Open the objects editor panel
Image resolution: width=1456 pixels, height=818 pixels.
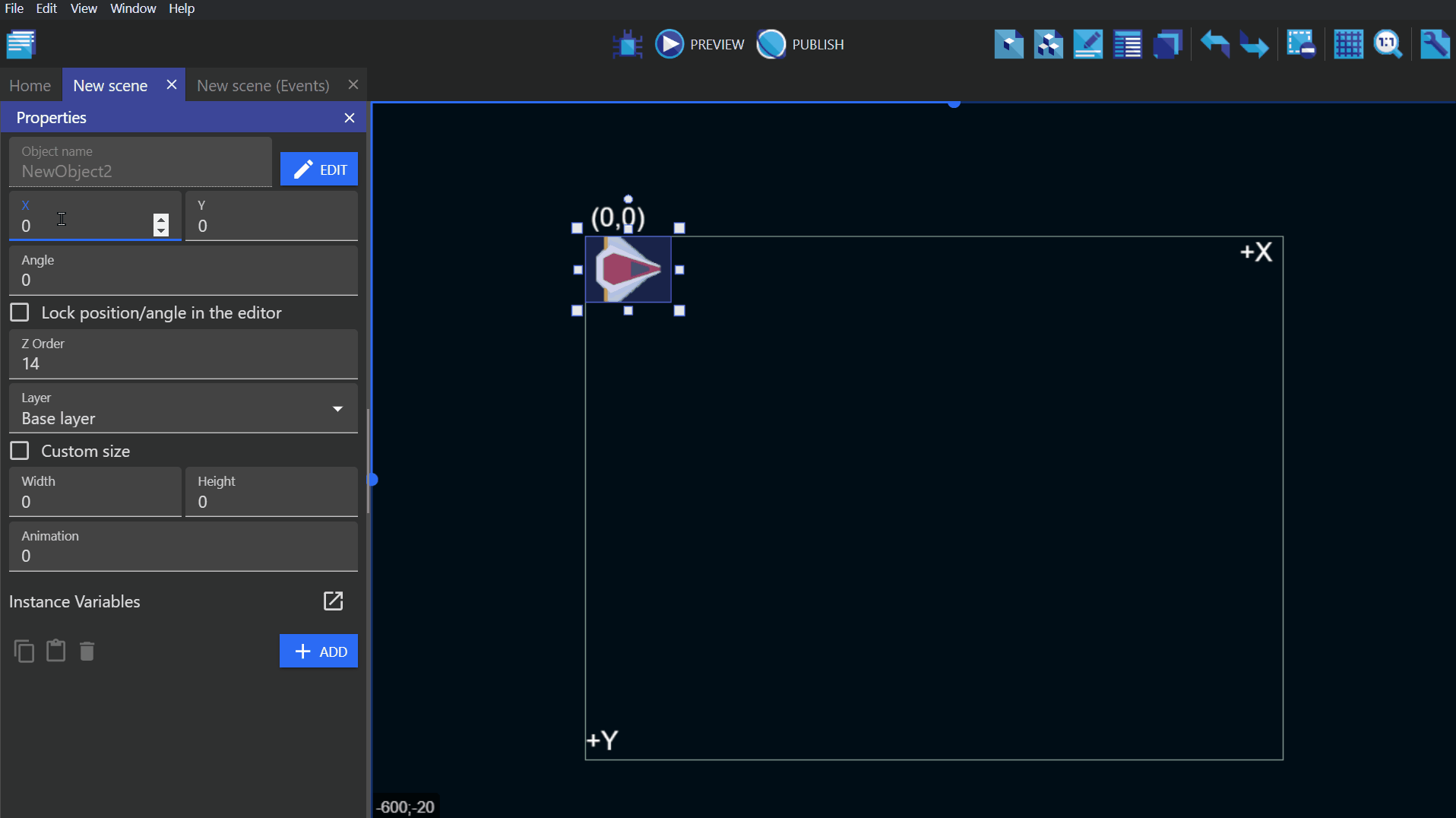1008,44
